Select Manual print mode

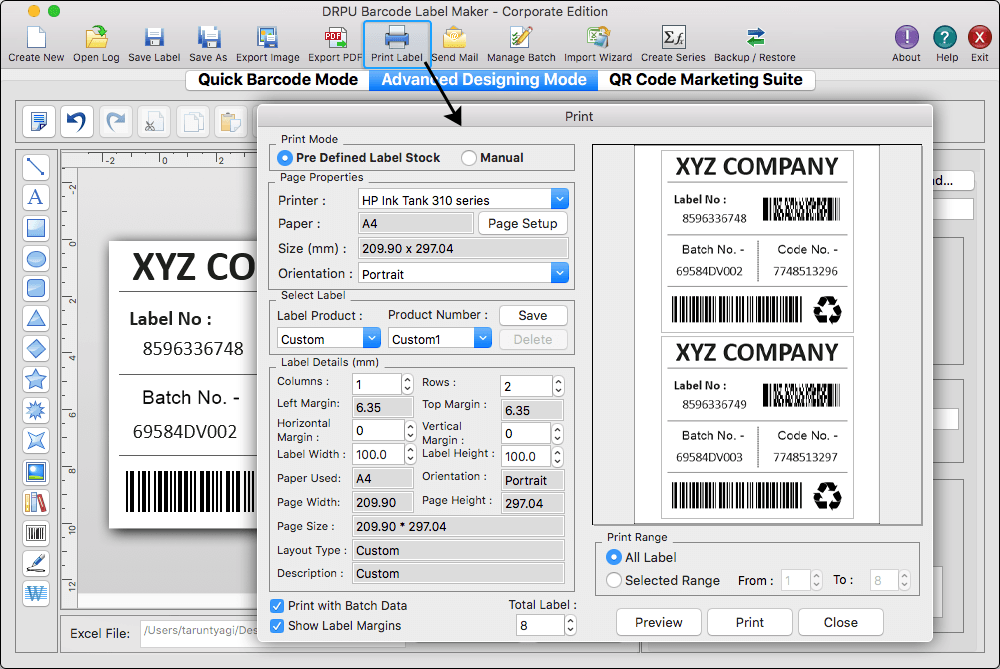[469, 158]
